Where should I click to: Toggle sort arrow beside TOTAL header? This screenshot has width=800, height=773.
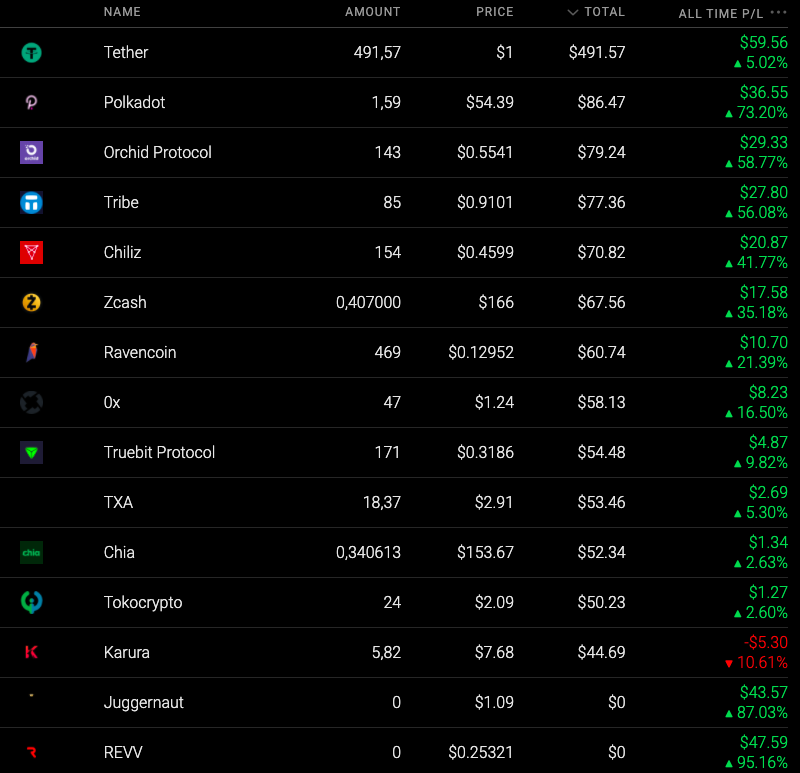(572, 12)
